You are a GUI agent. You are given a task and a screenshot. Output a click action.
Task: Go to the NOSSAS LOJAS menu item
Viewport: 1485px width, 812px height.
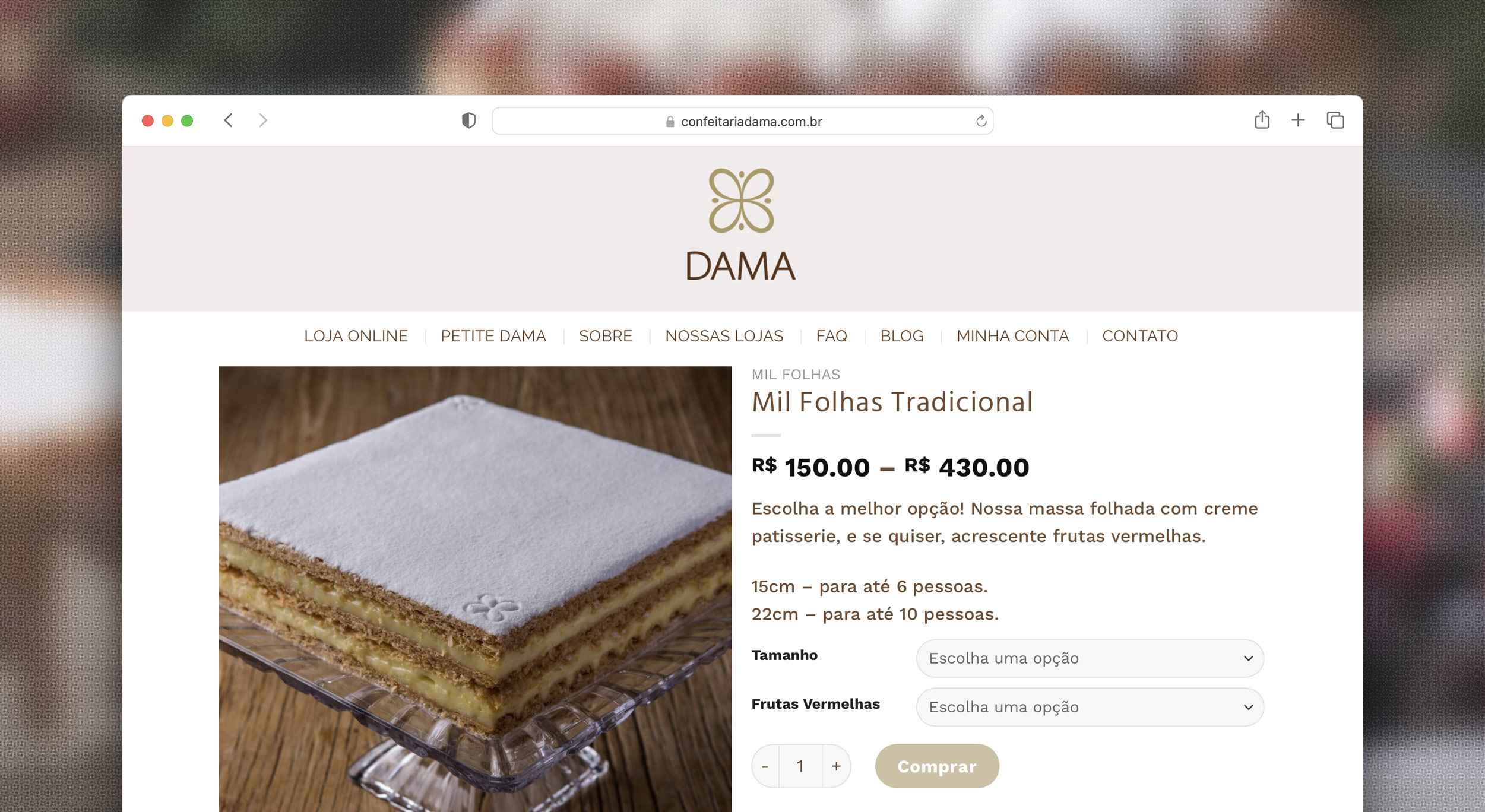click(x=724, y=336)
